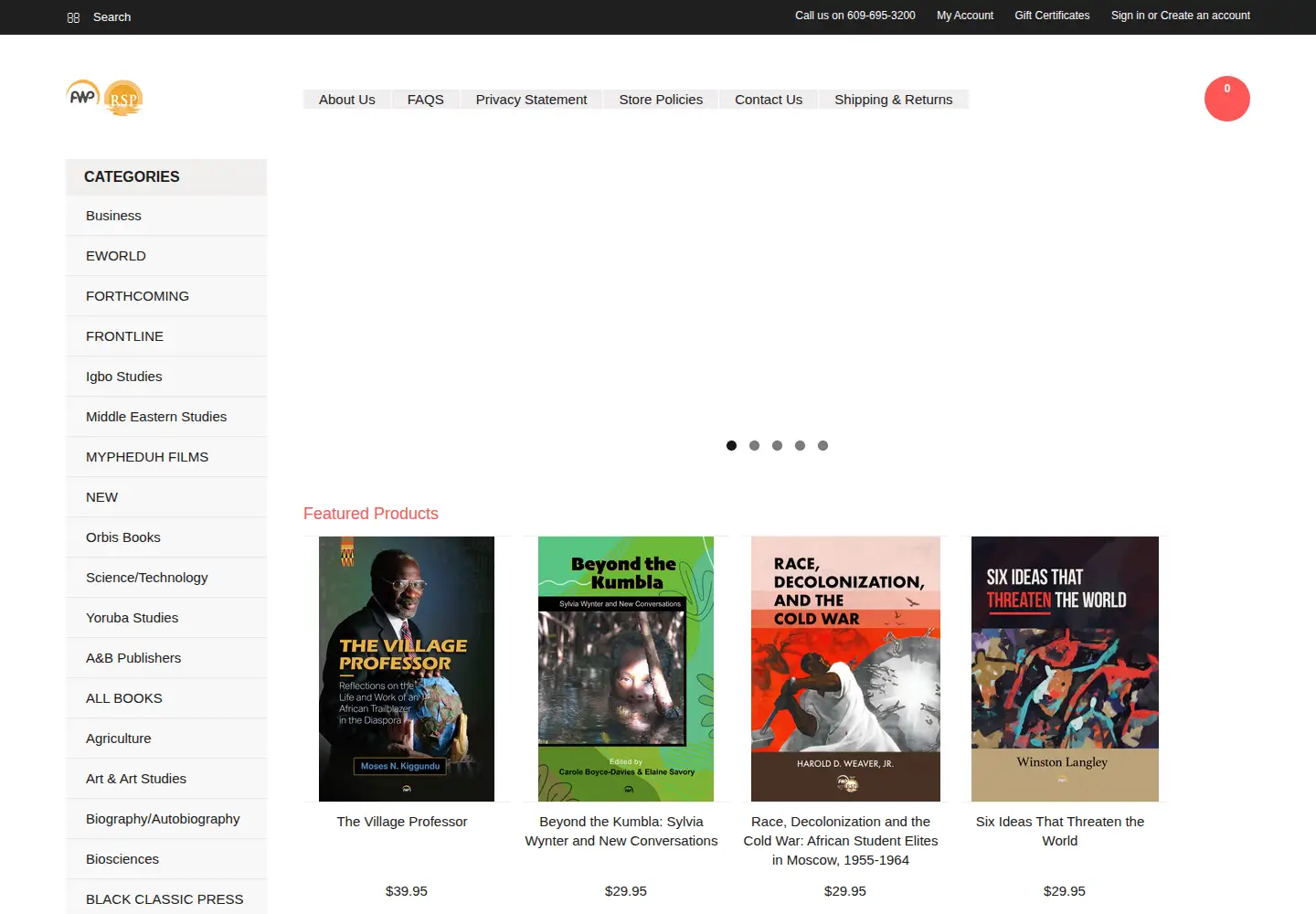Image resolution: width=1316 pixels, height=914 pixels.
Task: Click Sign in link
Action: click(1128, 16)
